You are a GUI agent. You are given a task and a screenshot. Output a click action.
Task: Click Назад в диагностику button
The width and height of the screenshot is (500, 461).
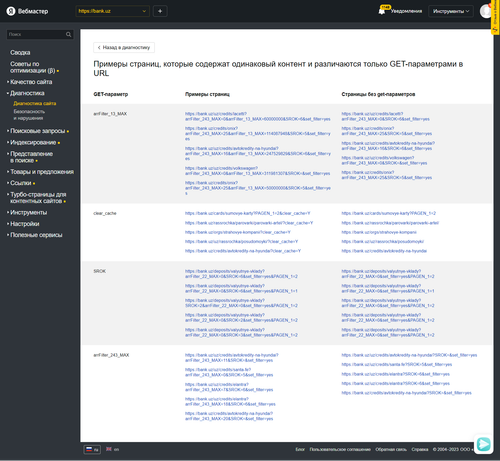pos(124,47)
